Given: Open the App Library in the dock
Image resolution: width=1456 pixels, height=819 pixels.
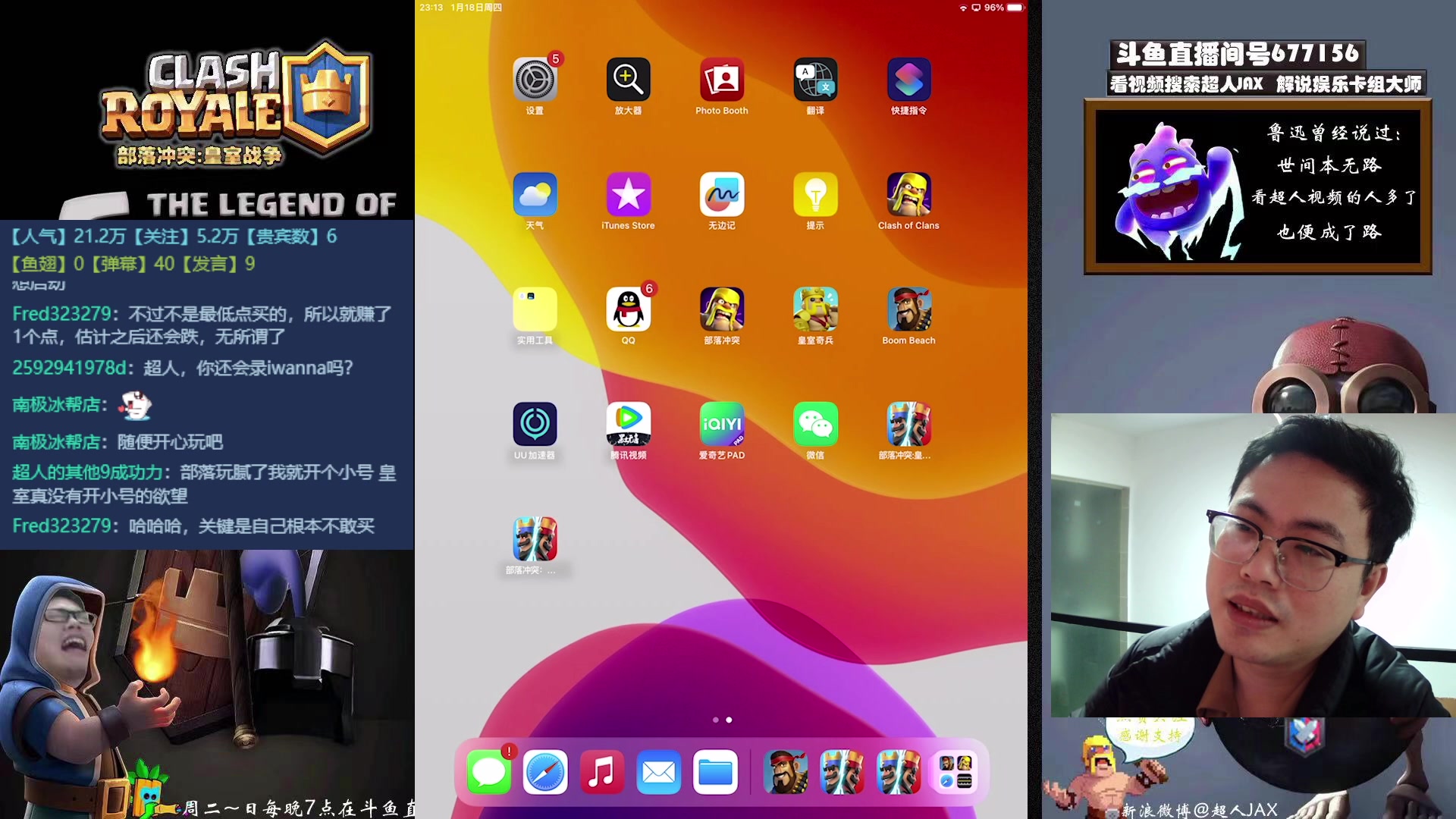Looking at the screenshot, I should (955, 772).
